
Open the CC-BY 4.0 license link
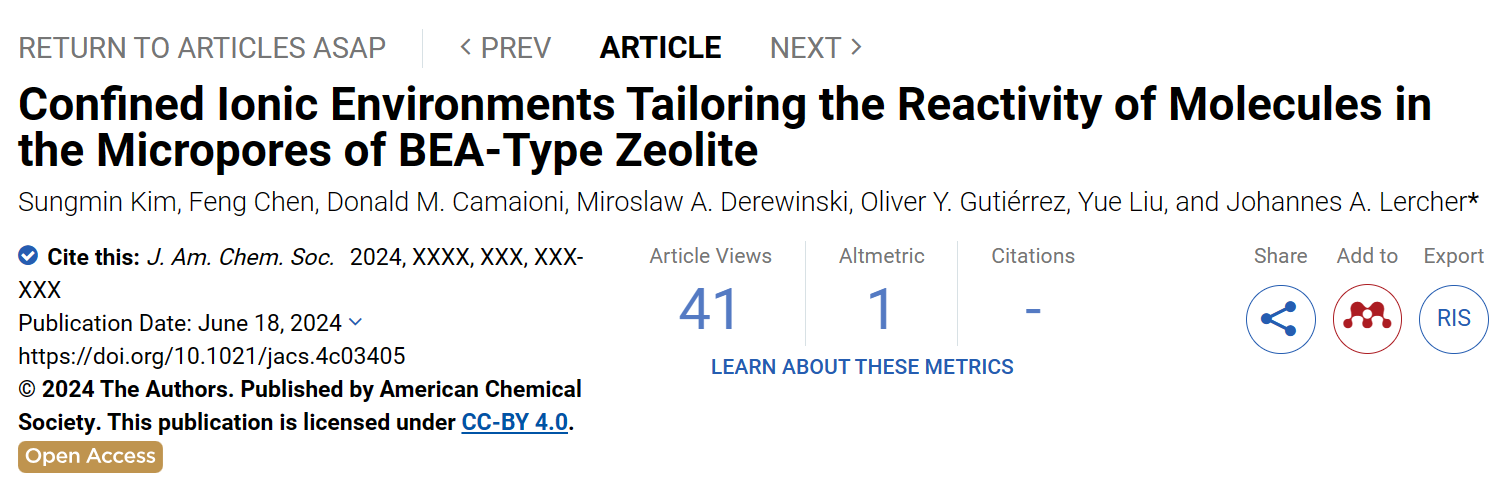tap(515, 422)
